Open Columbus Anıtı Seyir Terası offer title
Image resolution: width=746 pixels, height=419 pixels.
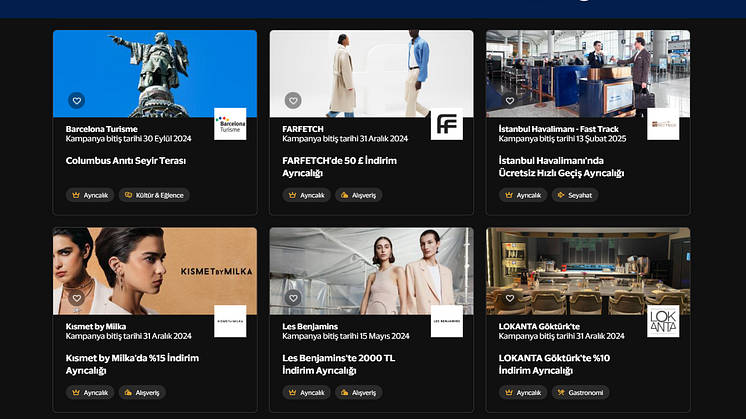coord(126,161)
